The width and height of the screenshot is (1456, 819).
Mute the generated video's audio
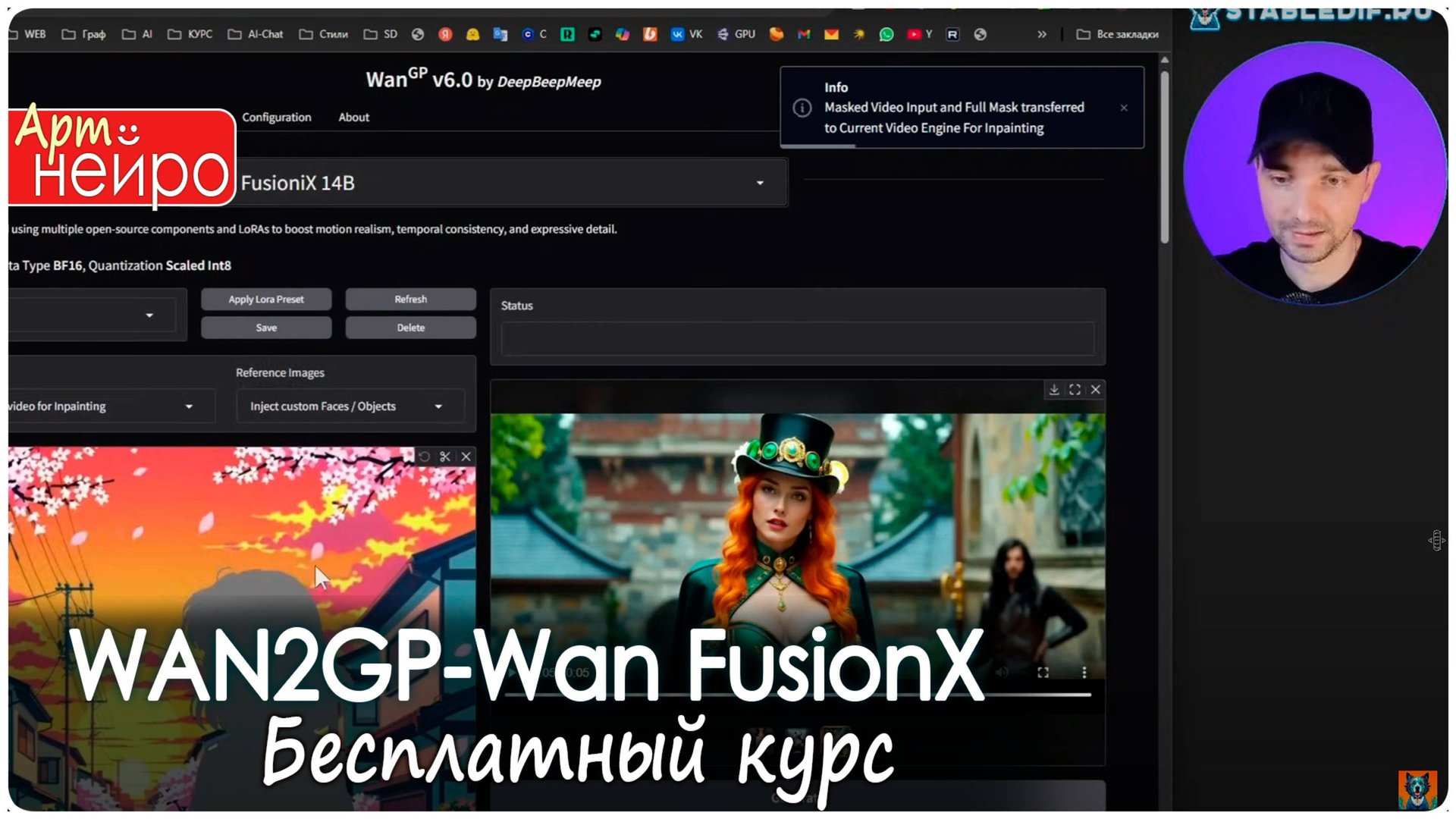click(1001, 670)
